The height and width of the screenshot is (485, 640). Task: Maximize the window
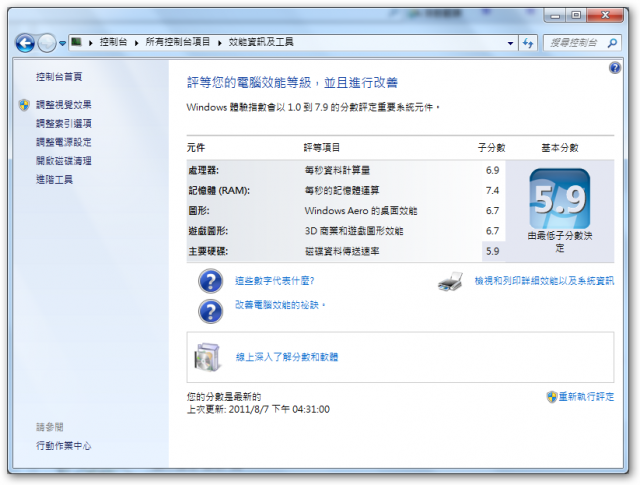[x=576, y=16]
